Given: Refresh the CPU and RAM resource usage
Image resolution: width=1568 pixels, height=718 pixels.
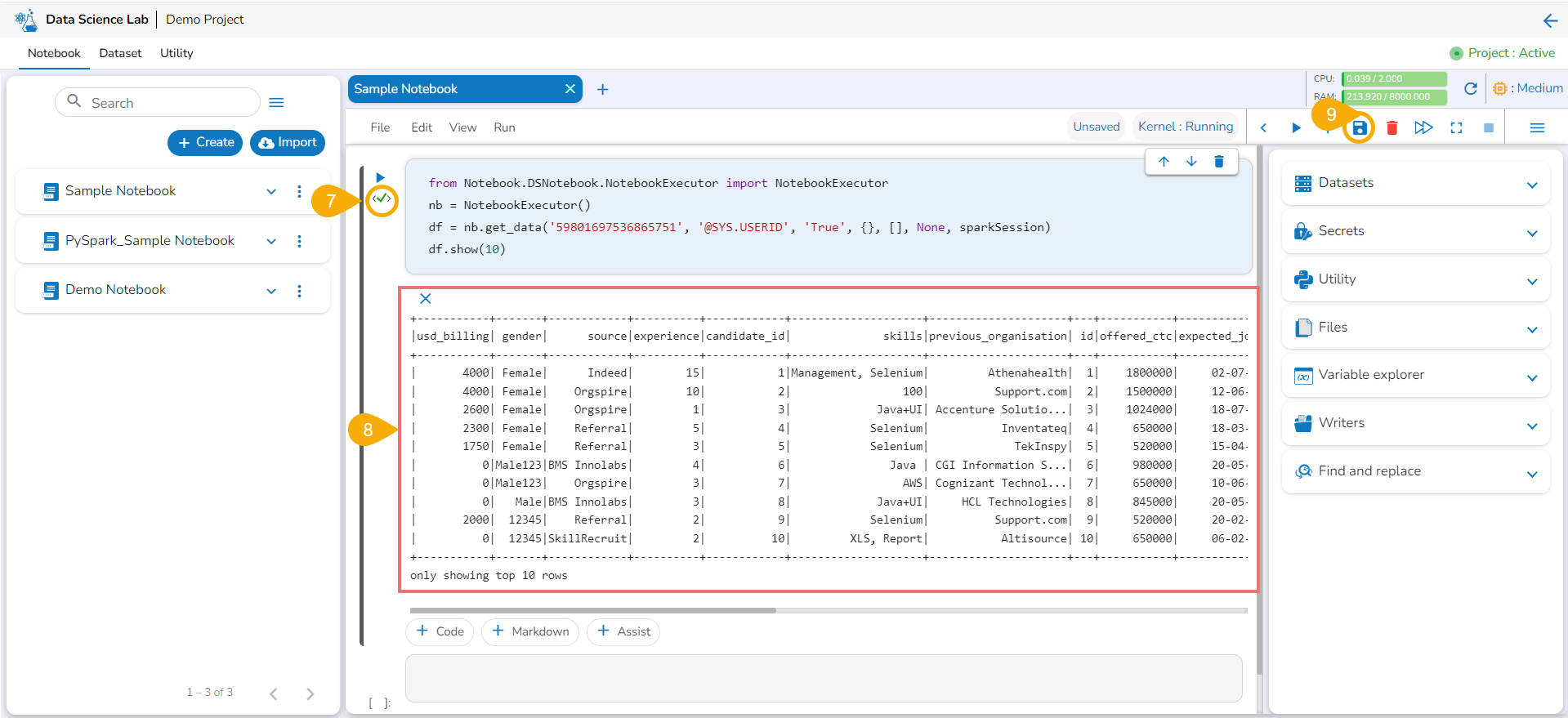Looking at the screenshot, I should 1470,89.
